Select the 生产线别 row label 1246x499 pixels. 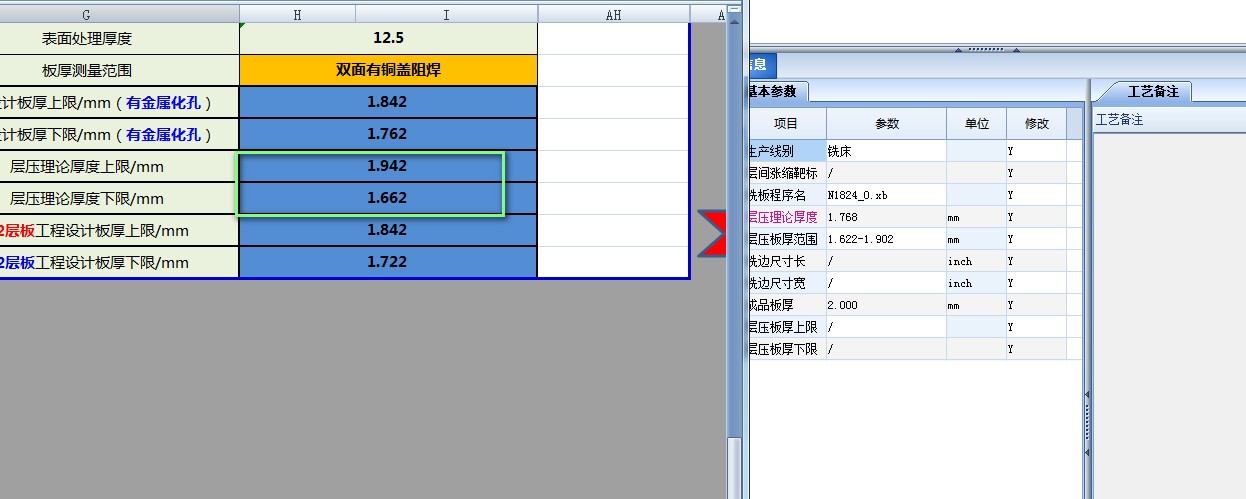click(x=787, y=151)
